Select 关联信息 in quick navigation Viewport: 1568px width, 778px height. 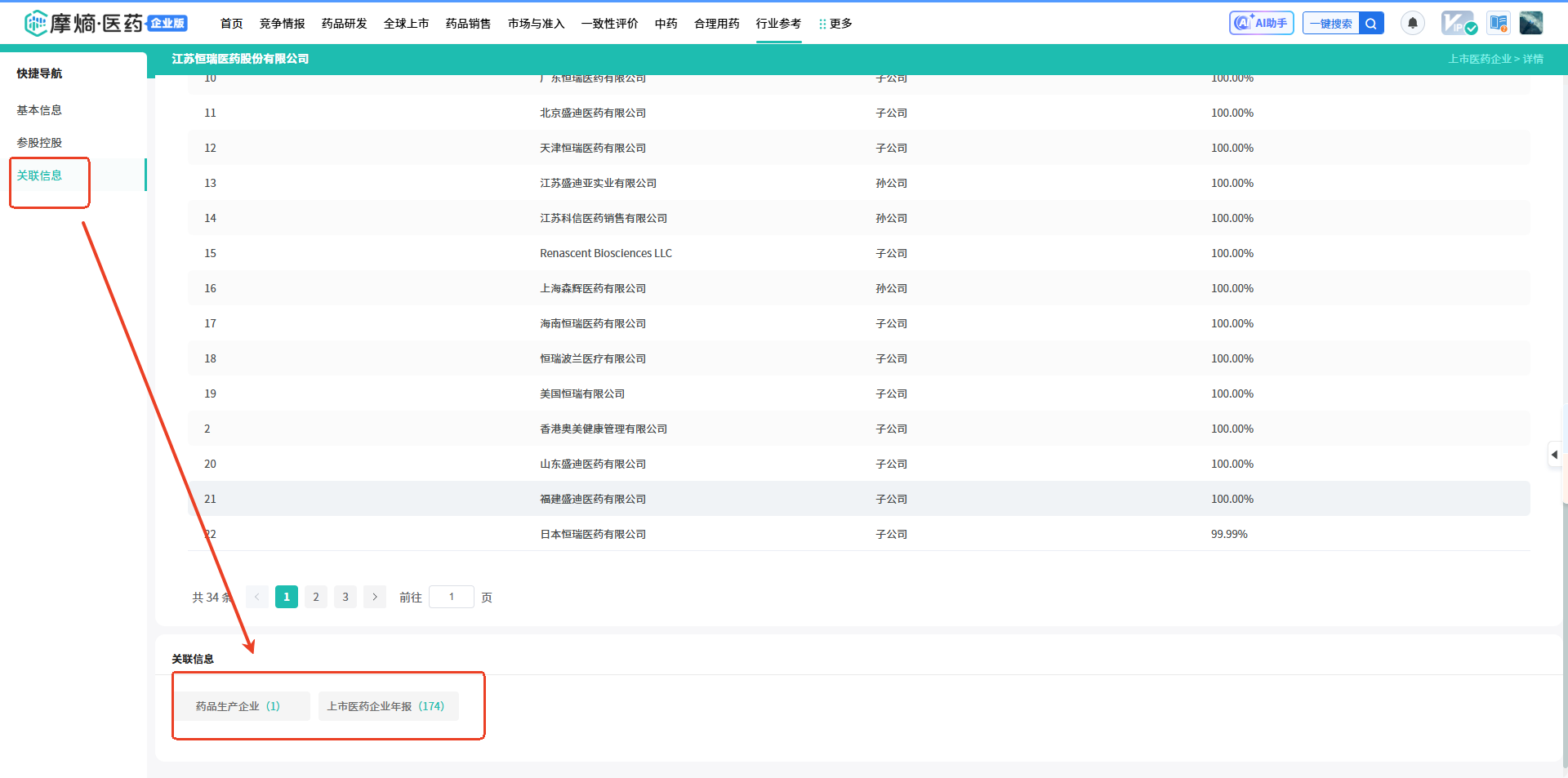tap(39, 176)
